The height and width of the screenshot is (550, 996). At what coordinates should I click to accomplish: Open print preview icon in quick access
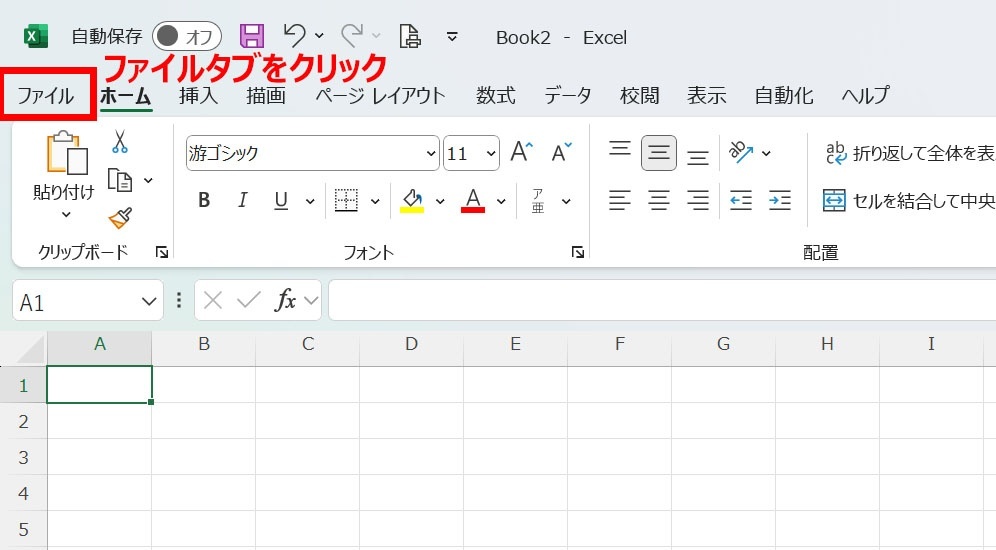tap(410, 36)
